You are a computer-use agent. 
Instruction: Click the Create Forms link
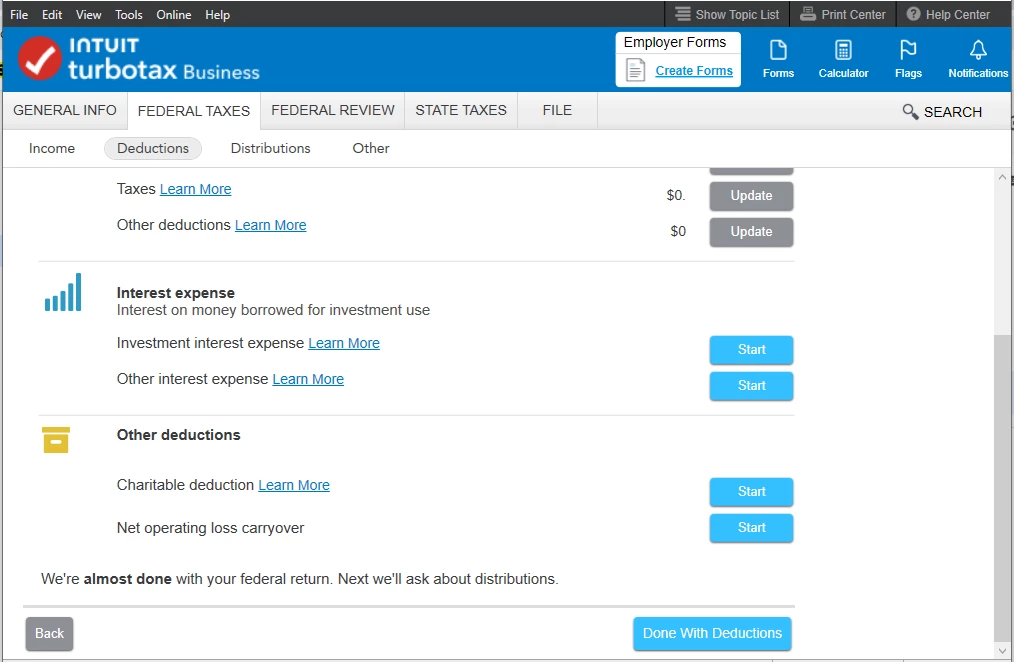pos(694,70)
